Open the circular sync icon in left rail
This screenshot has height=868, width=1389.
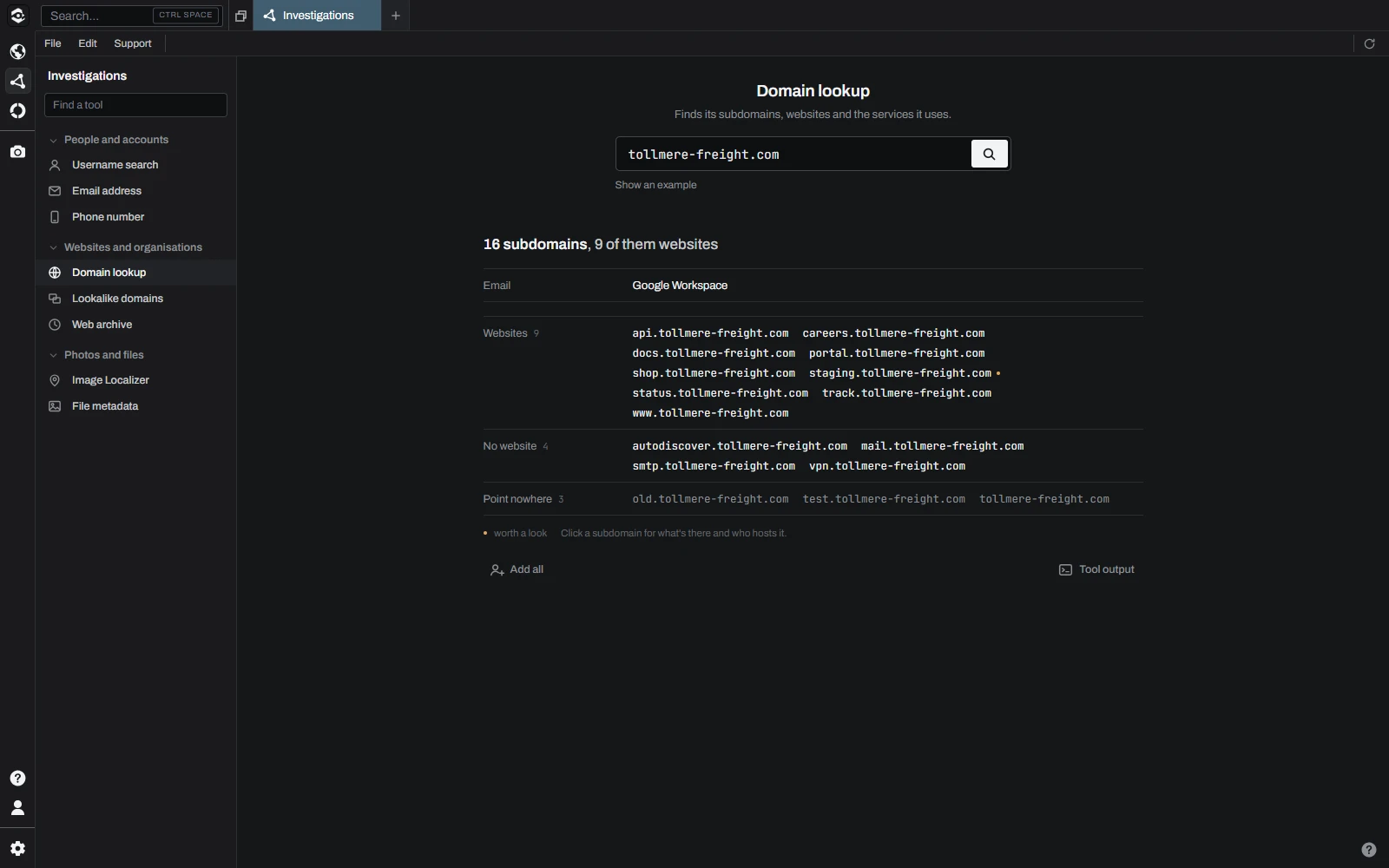coord(17,110)
